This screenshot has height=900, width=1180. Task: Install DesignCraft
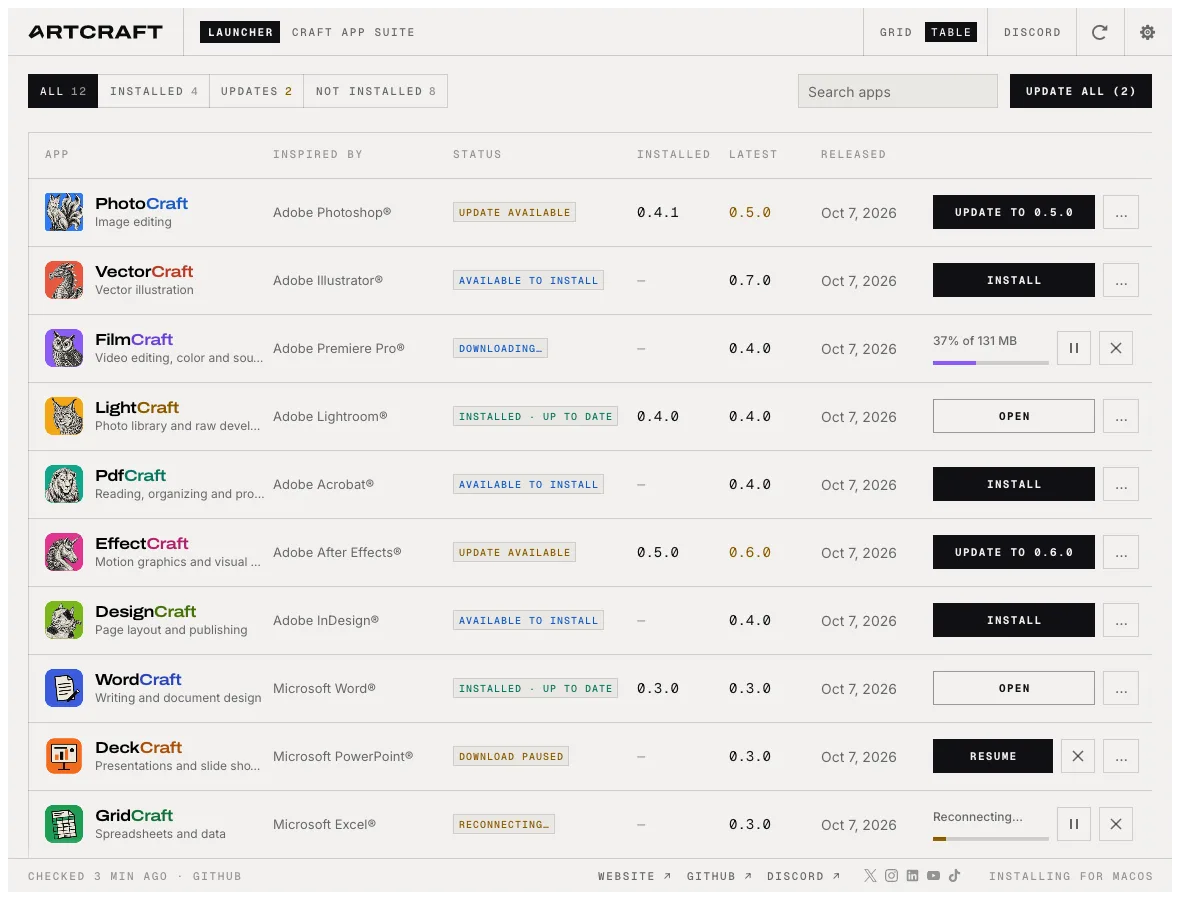click(x=1014, y=620)
